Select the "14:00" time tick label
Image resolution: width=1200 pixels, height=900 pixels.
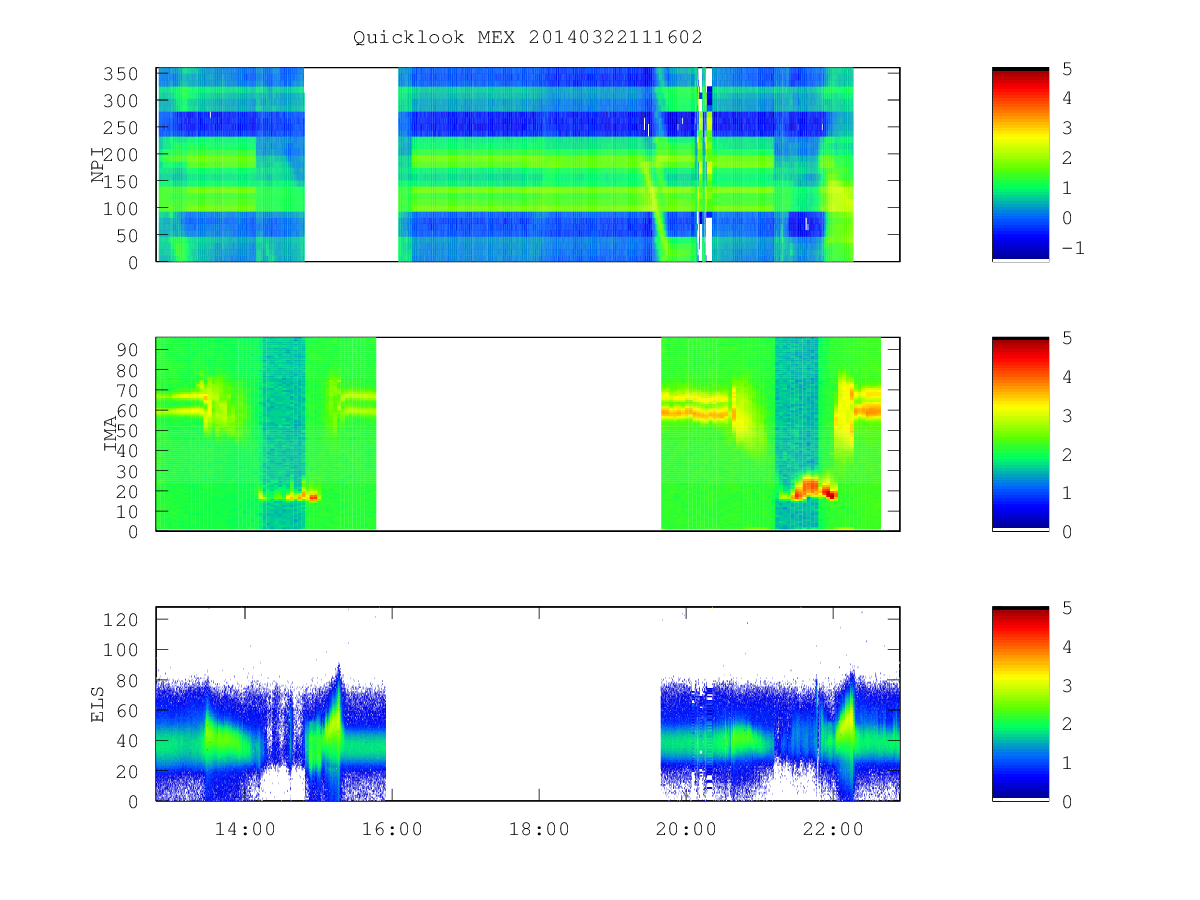(x=245, y=829)
